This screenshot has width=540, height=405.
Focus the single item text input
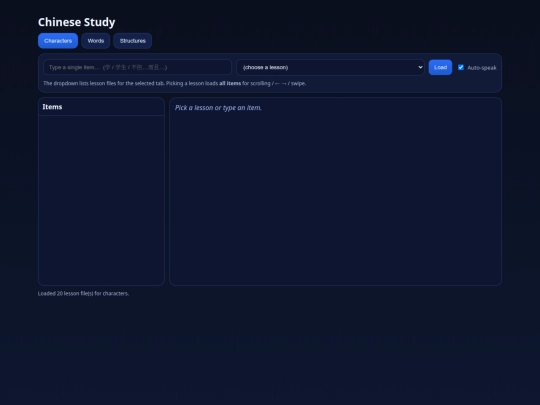137,67
